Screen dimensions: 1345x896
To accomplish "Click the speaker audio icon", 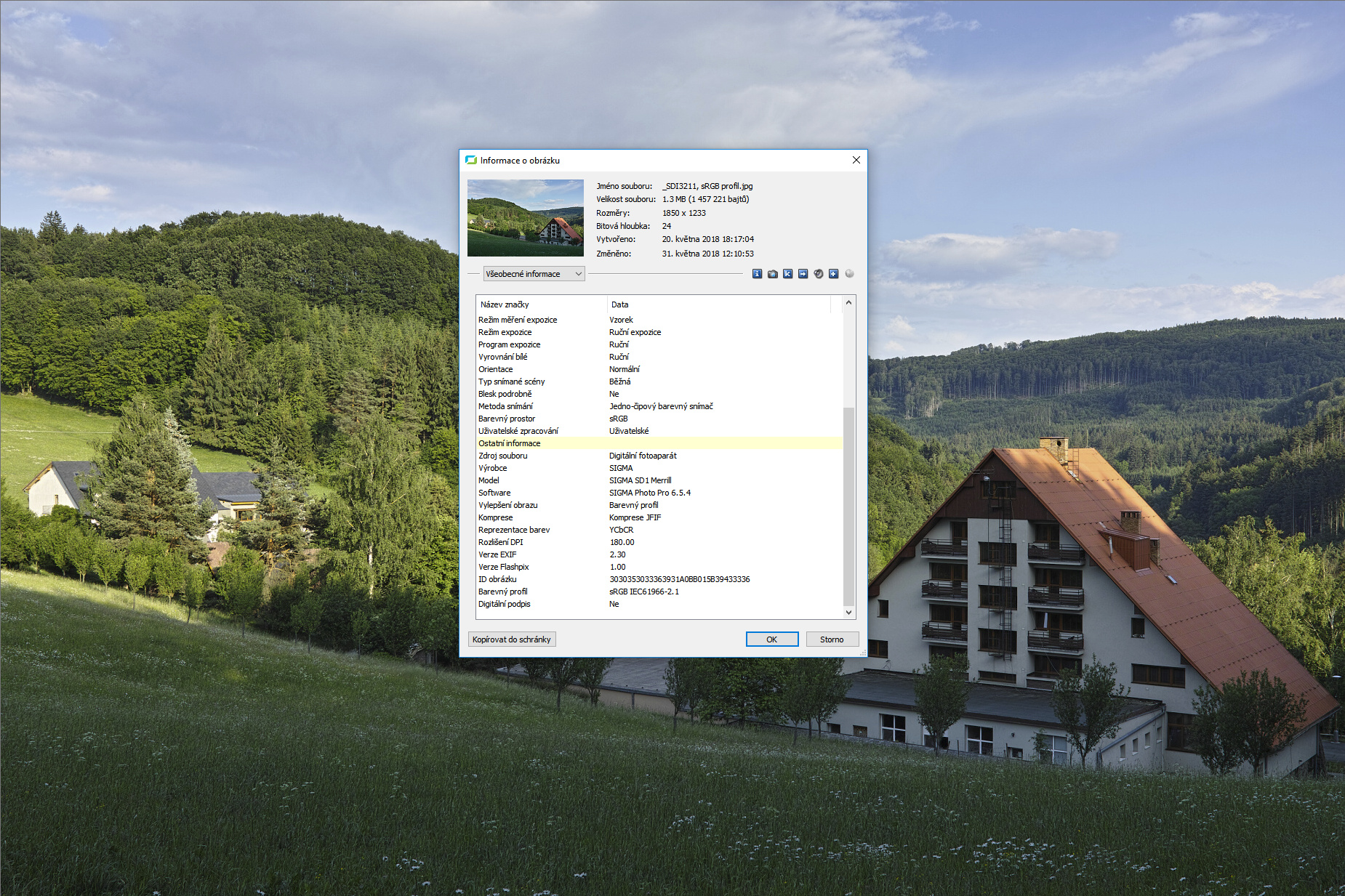I will [x=818, y=274].
